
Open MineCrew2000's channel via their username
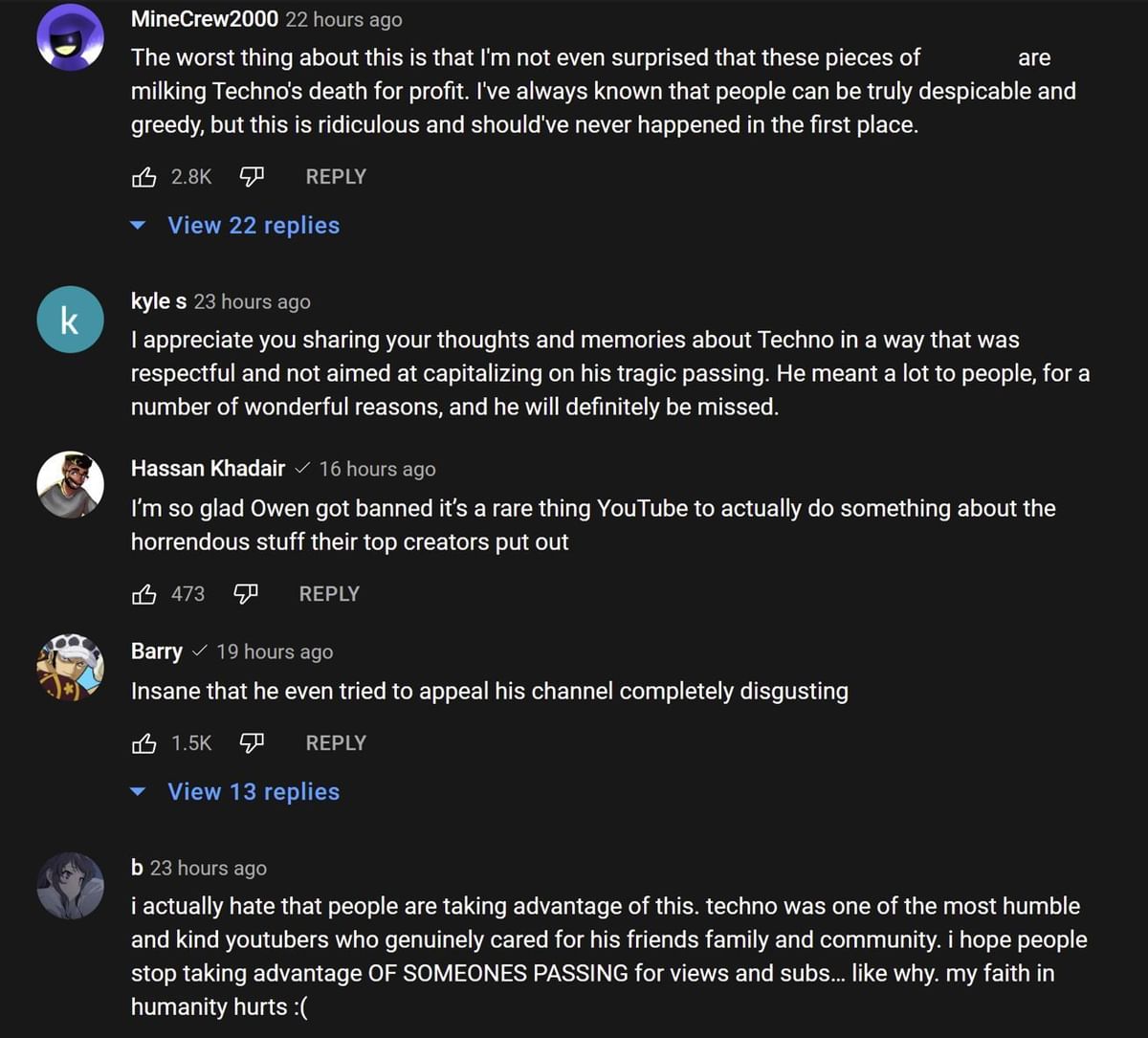(204, 18)
